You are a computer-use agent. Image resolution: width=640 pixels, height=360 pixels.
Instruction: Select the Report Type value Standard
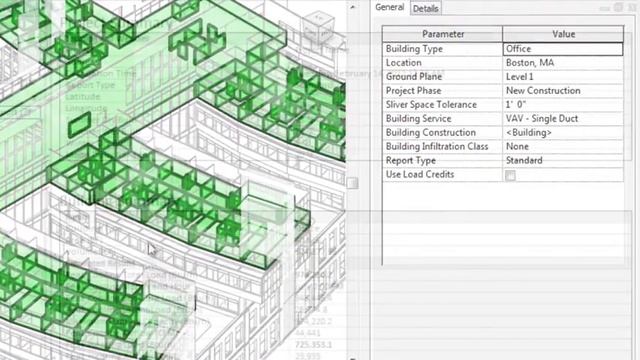563,160
